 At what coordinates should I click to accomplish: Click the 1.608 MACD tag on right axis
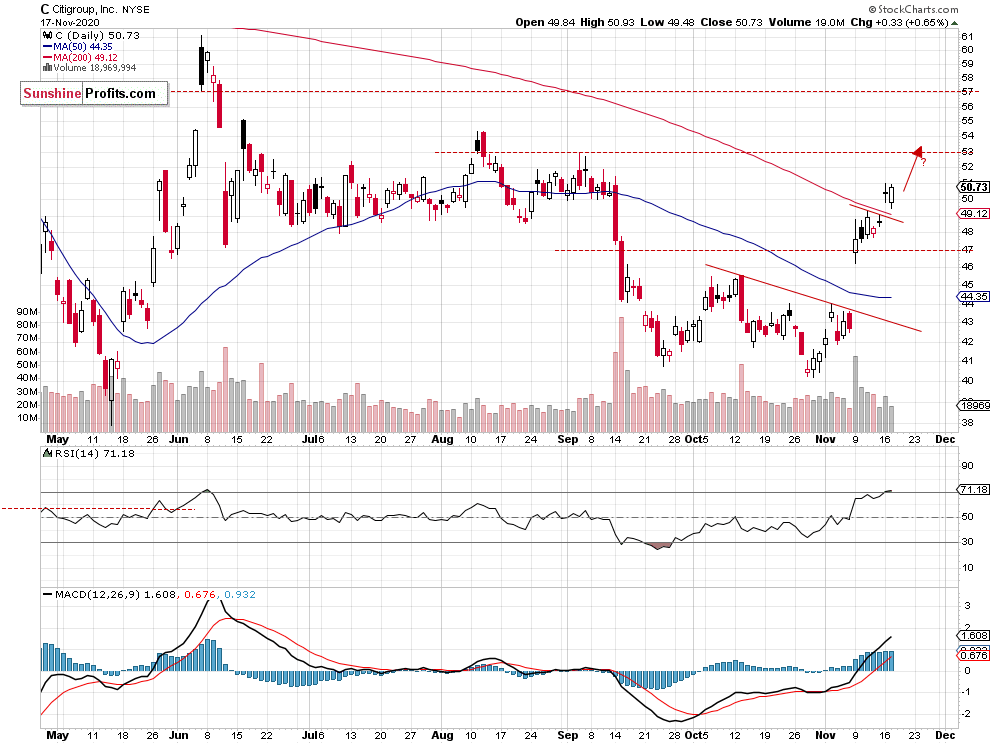[974, 635]
